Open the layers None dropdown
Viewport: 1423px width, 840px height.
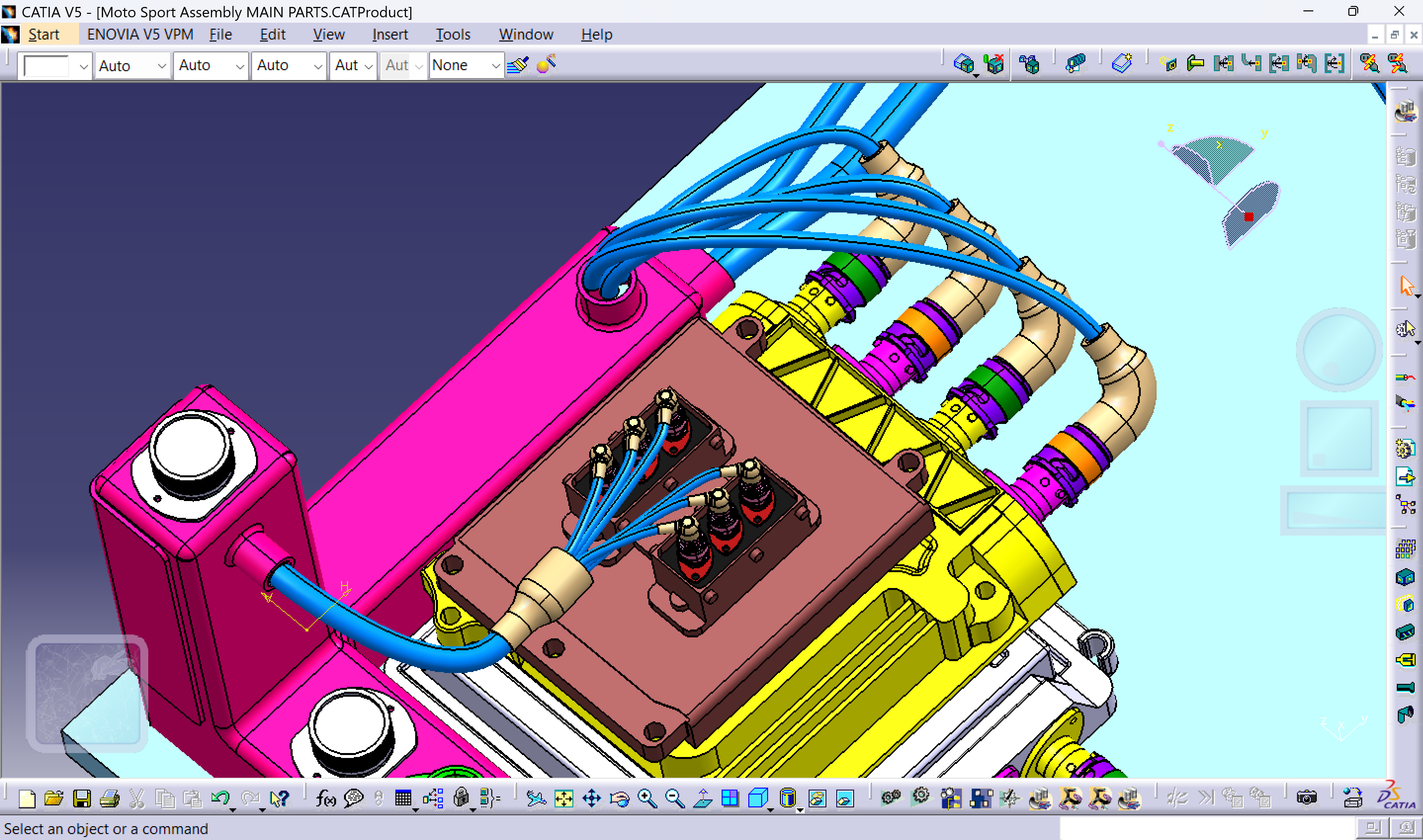click(x=466, y=65)
